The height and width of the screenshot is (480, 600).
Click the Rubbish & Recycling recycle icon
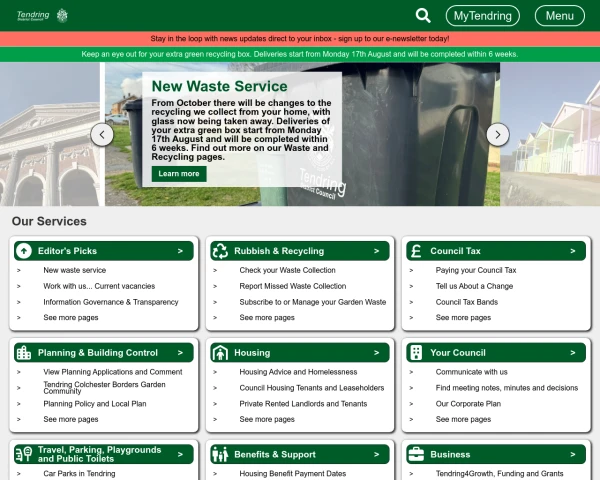coord(220,251)
